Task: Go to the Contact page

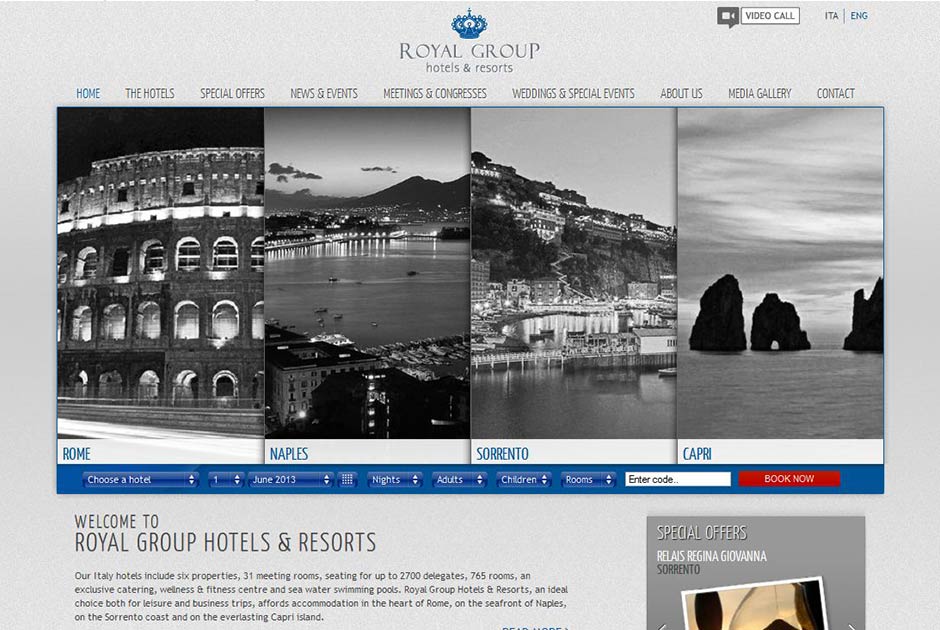Action: click(835, 94)
